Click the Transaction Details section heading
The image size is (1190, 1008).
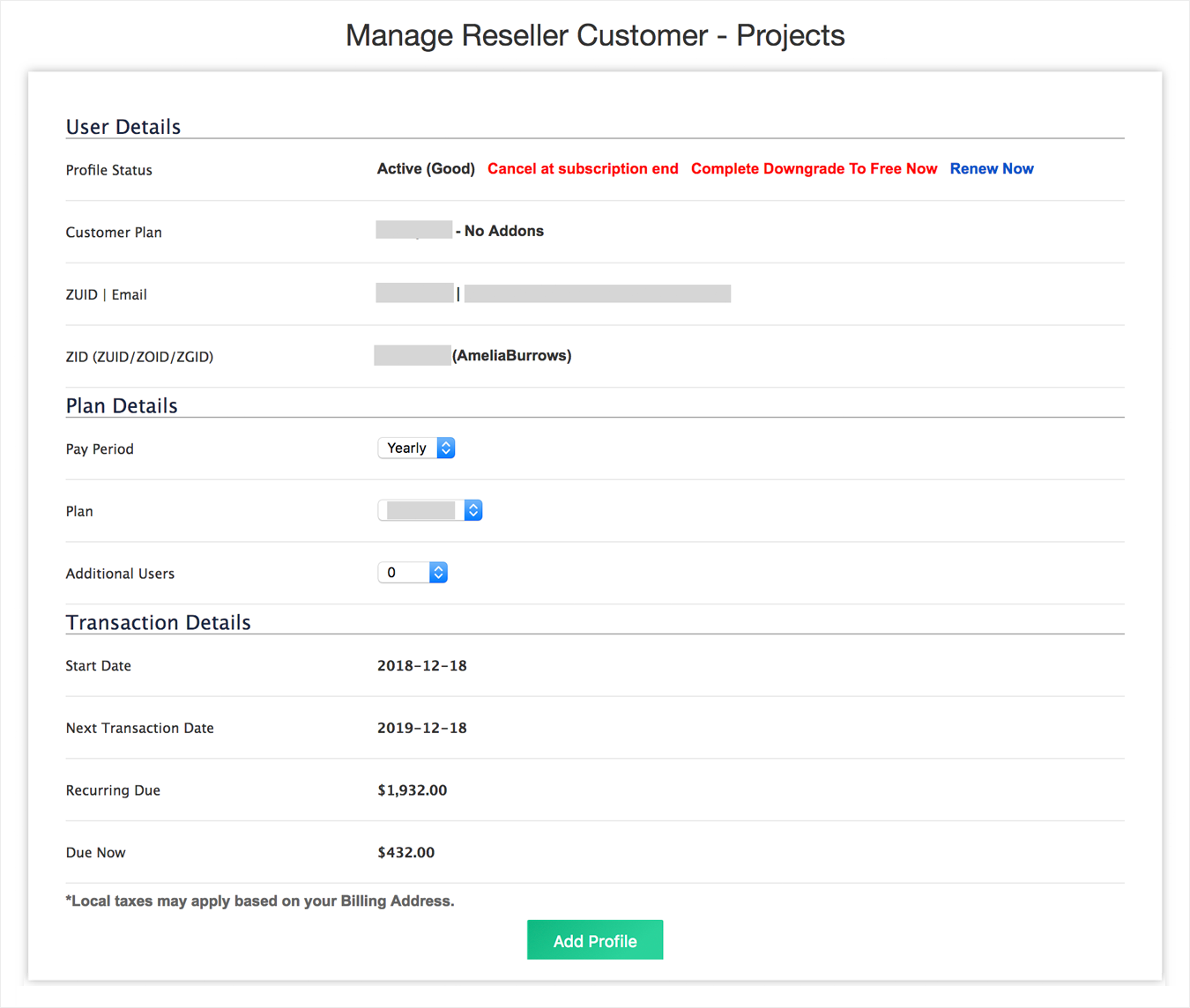click(159, 623)
